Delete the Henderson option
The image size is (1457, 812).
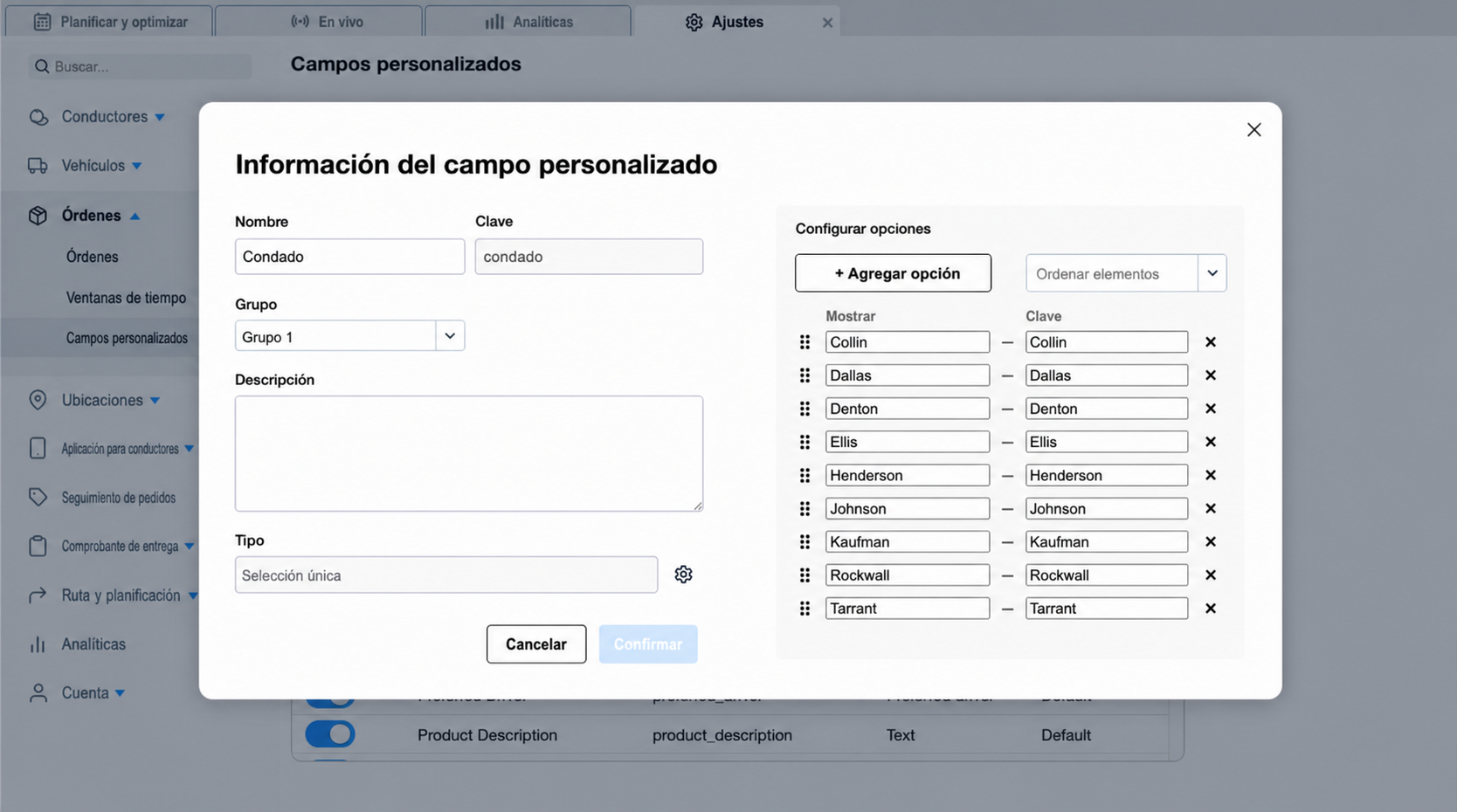pyautogui.click(x=1211, y=475)
